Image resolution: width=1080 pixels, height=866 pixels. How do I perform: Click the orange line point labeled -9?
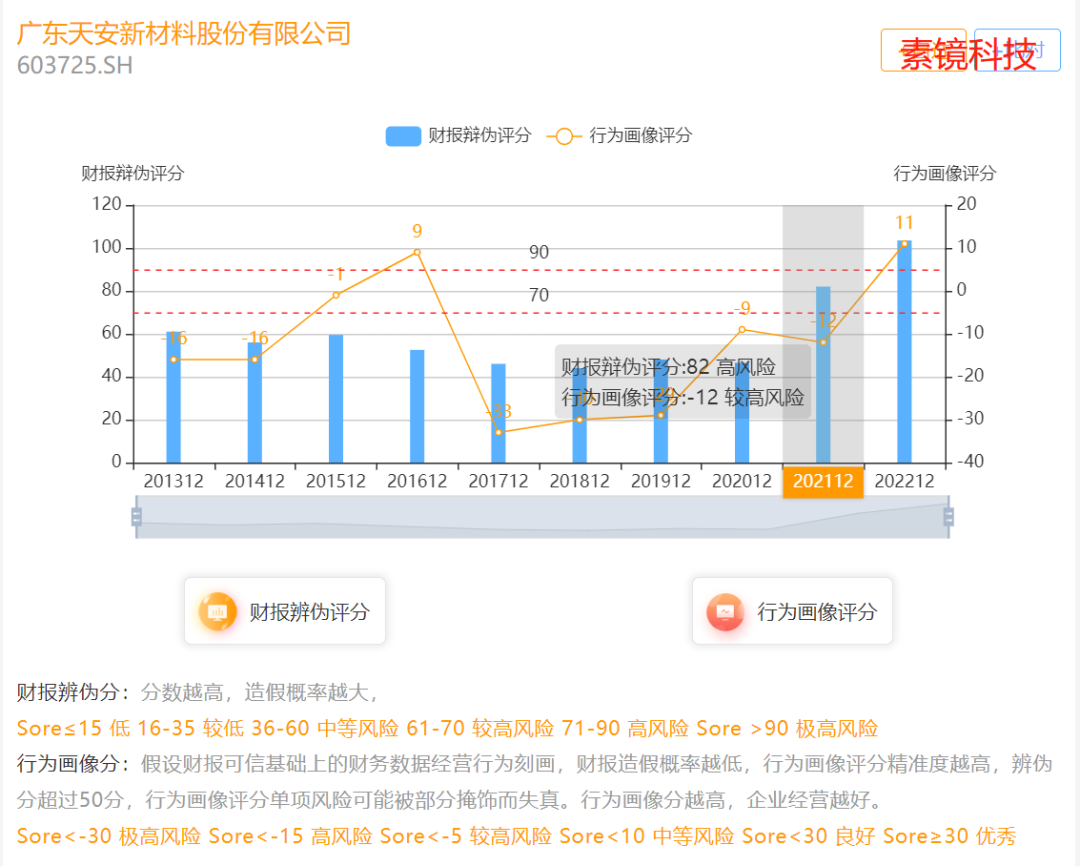742,329
